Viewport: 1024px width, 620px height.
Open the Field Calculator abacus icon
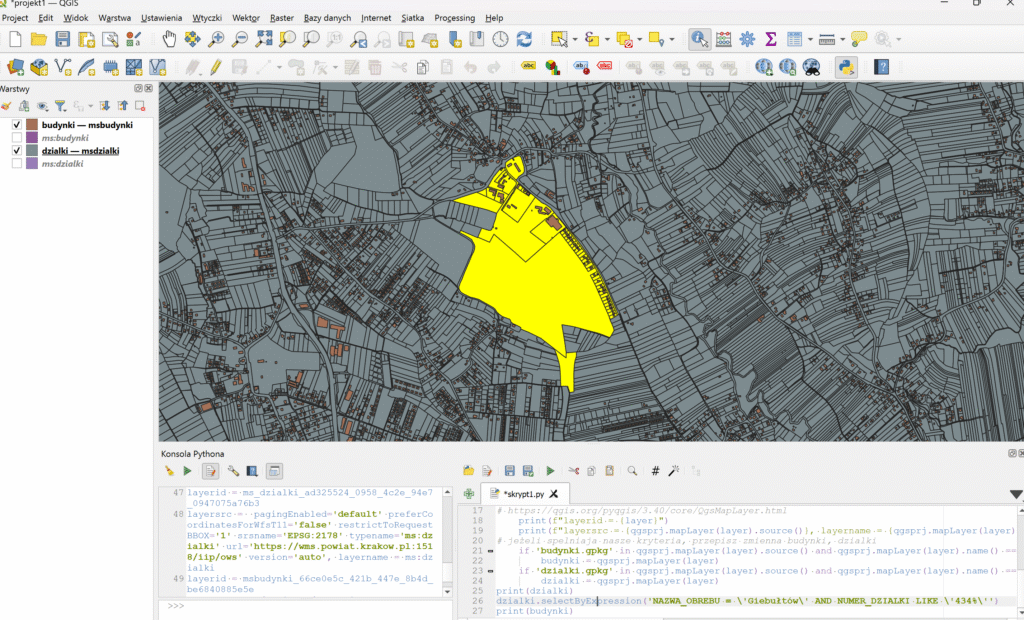coord(723,39)
